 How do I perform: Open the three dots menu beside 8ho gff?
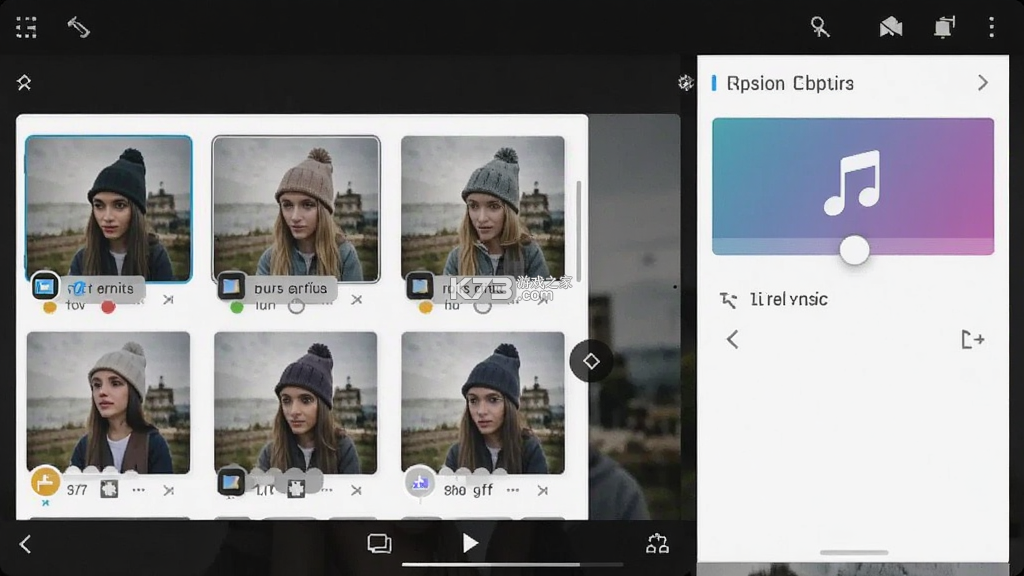tap(513, 490)
